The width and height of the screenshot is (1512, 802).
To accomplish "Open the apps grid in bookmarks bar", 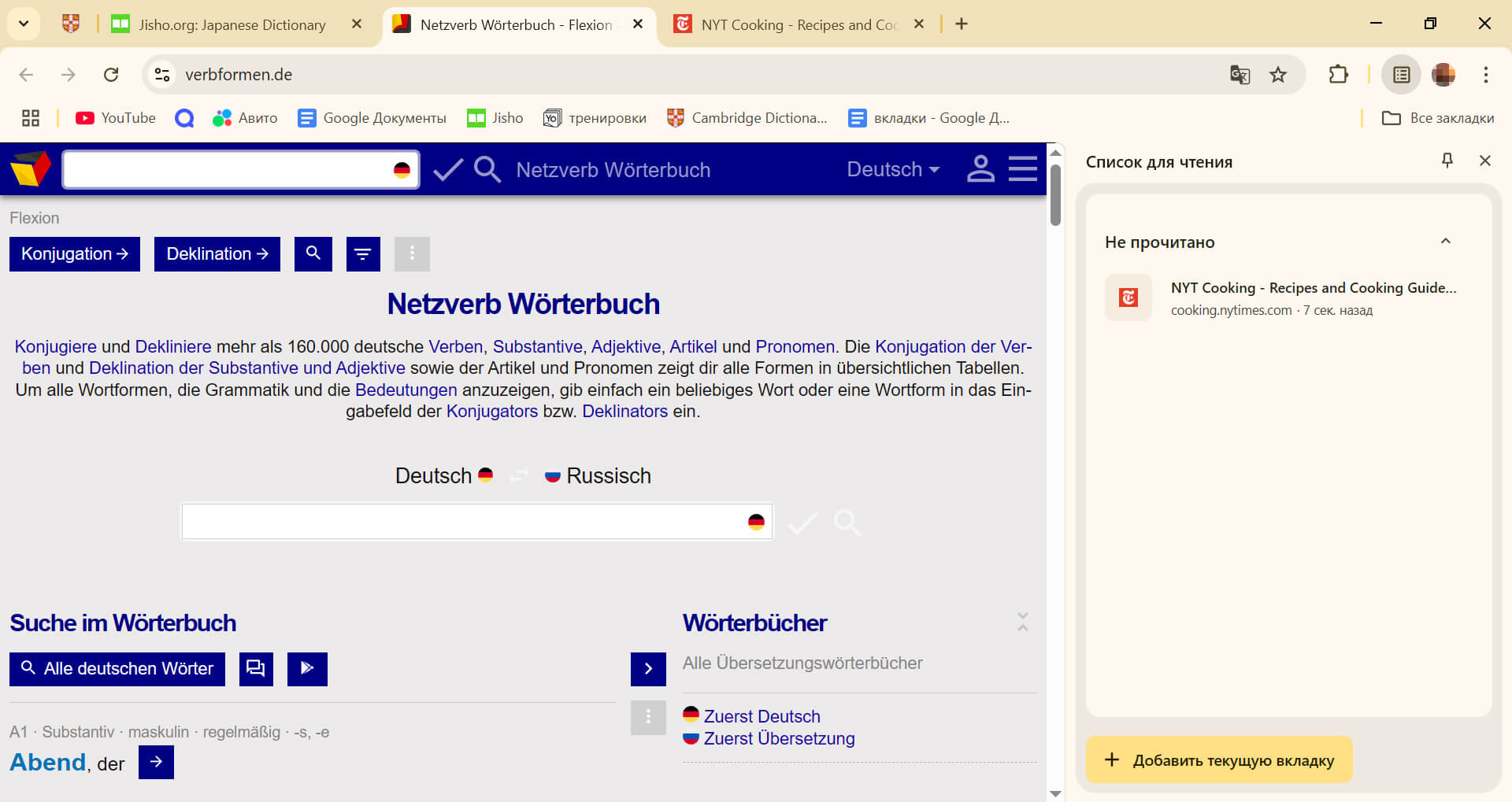I will pyautogui.click(x=31, y=118).
